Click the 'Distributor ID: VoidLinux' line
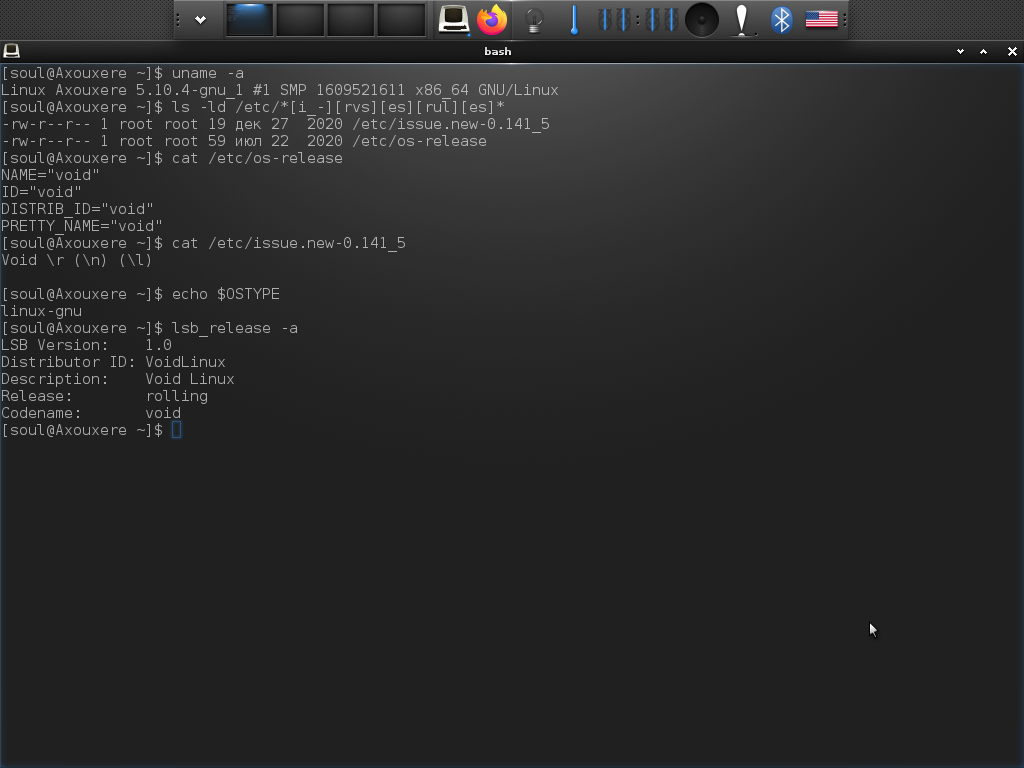This screenshot has width=1024, height=768. [114, 362]
